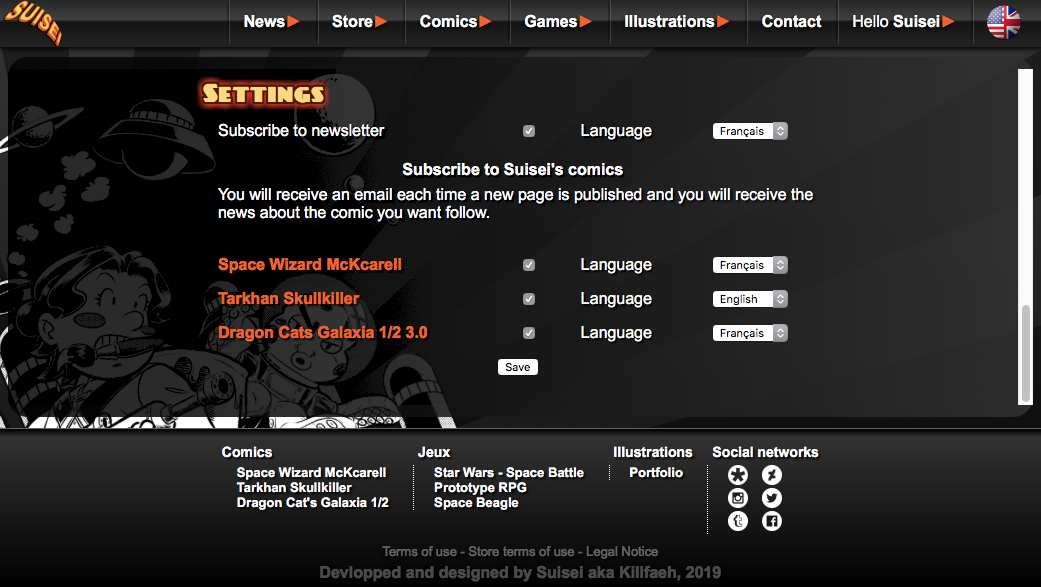Toggle Dragon Cats Galaxia 1/2 3.0 checkbox

tap(528, 333)
